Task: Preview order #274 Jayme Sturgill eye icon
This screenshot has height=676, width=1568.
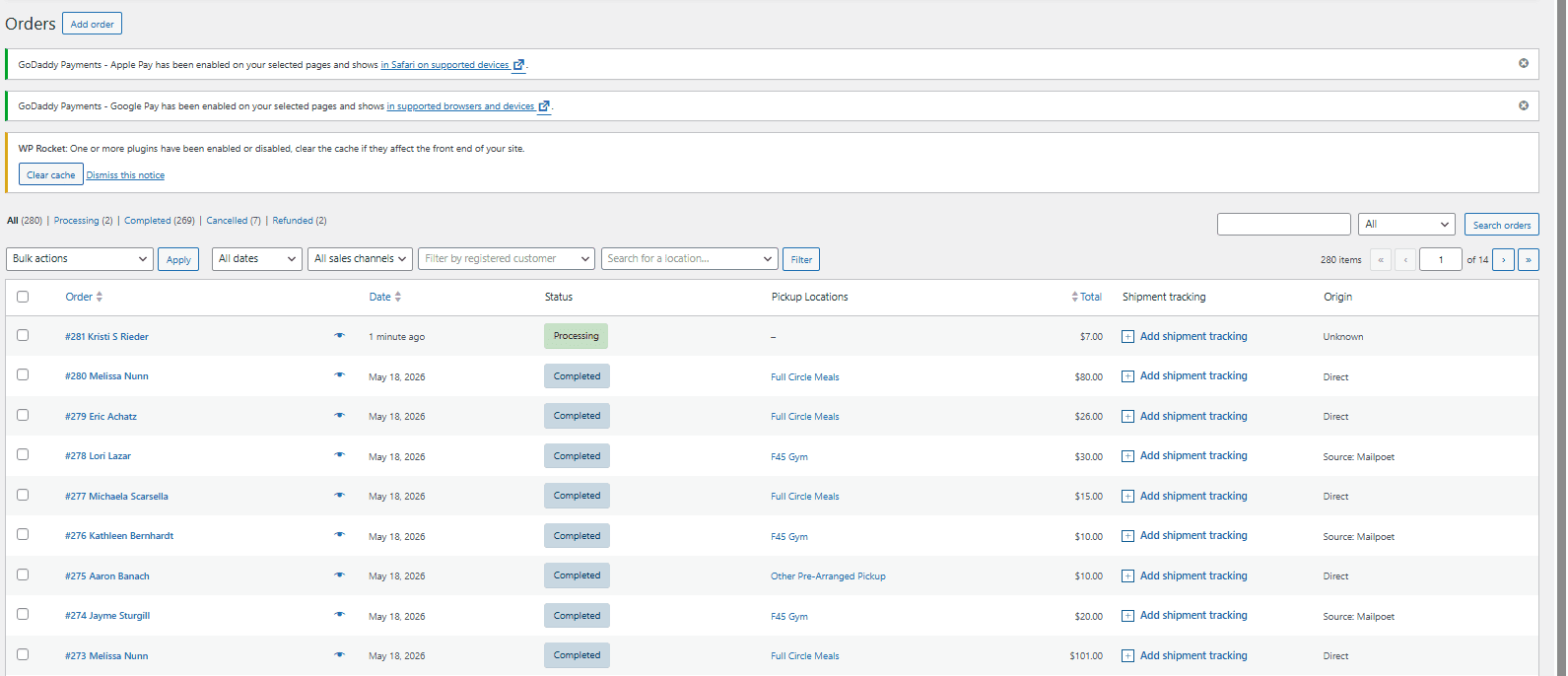Action: [x=339, y=615]
